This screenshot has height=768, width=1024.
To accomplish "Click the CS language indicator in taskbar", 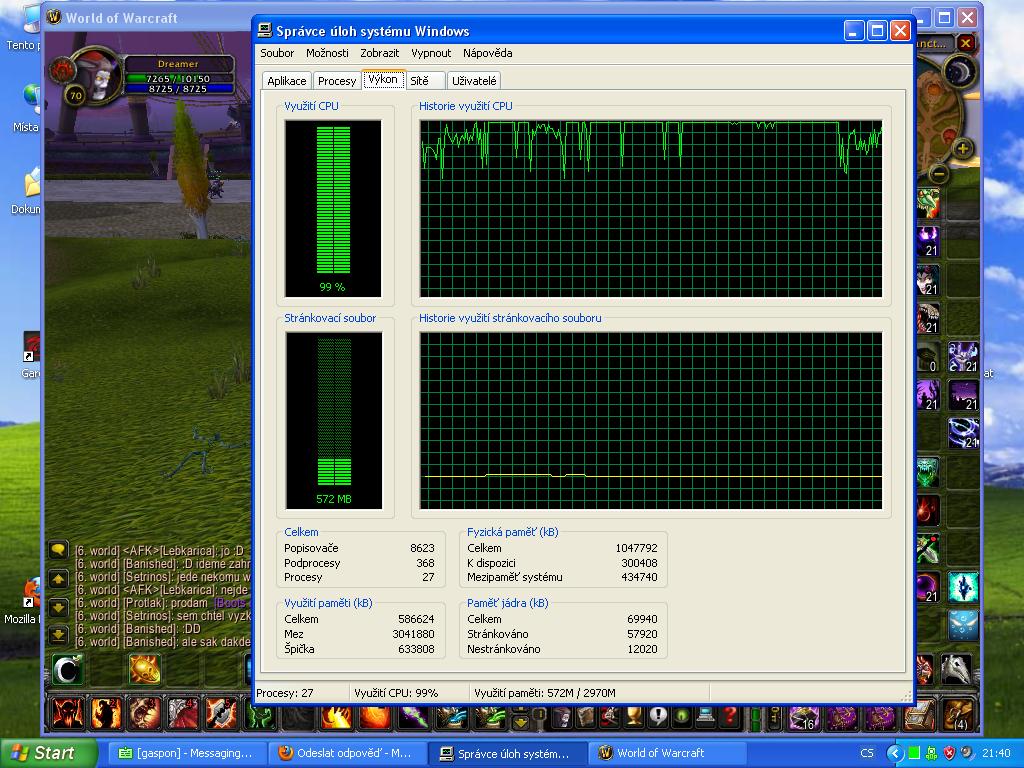I will (867, 753).
